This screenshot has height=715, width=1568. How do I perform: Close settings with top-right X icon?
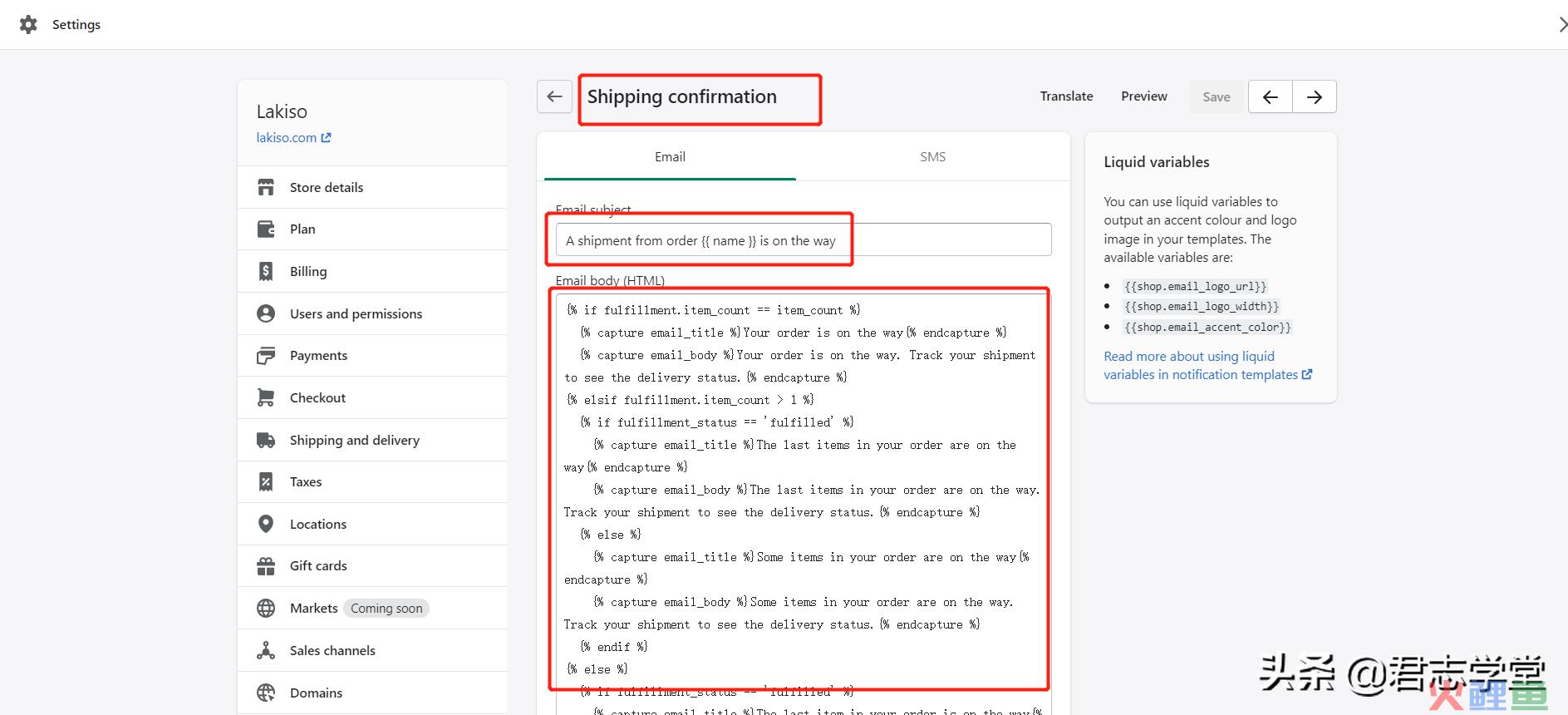1562,25
